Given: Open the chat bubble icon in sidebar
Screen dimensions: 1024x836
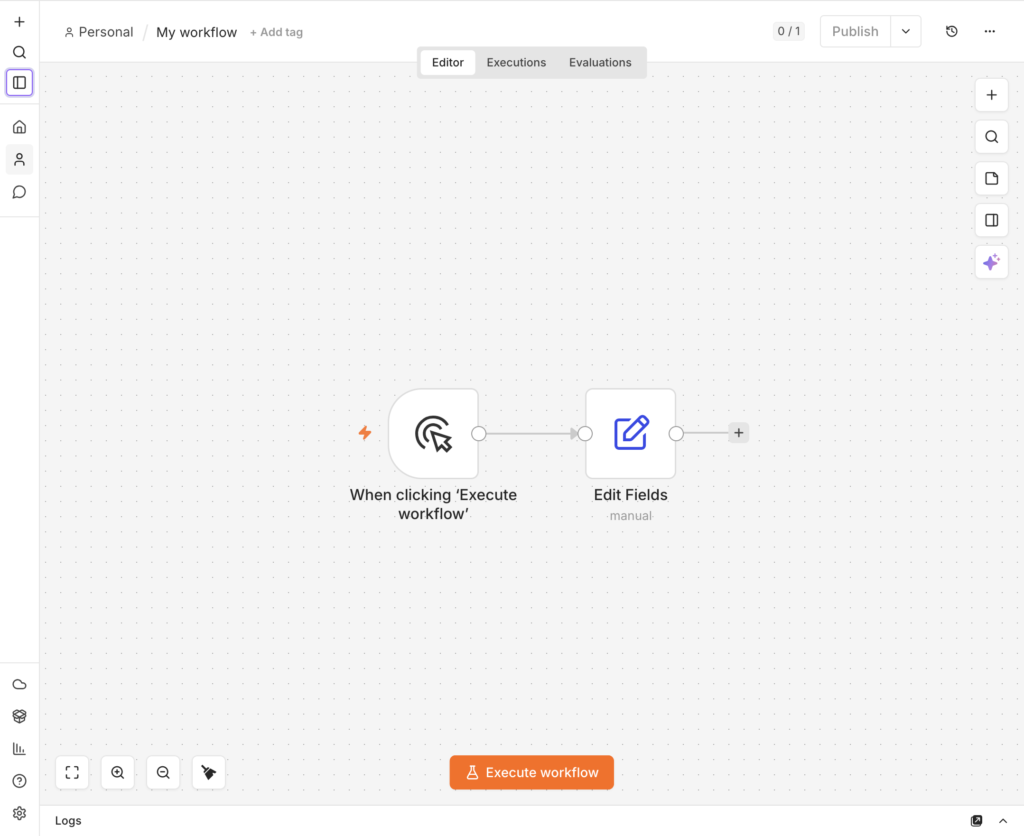Looking at the screenshot, I should click(x=20, y=192).
